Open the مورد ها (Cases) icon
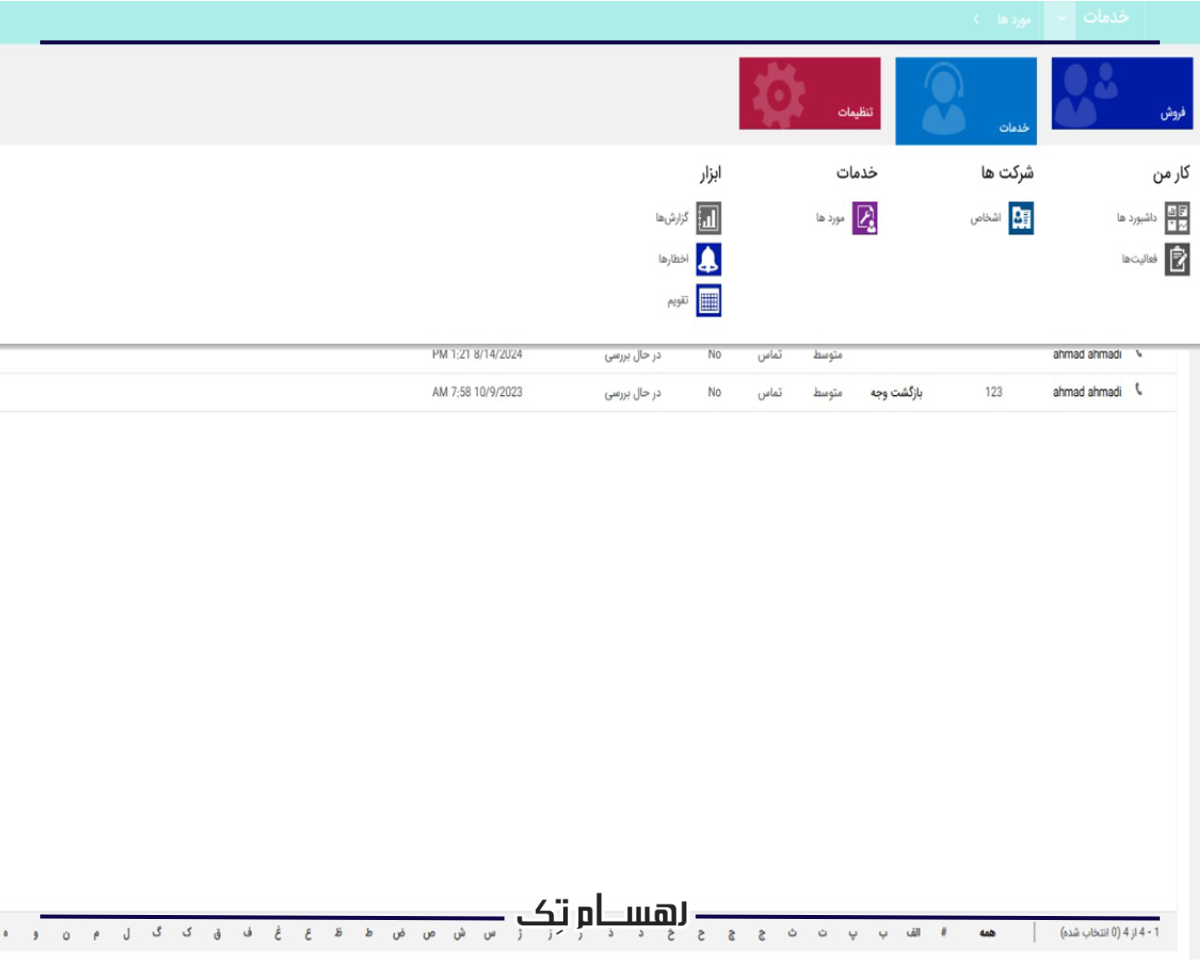The height and width of the screenshot is (960, 1200). click(864, 218)
